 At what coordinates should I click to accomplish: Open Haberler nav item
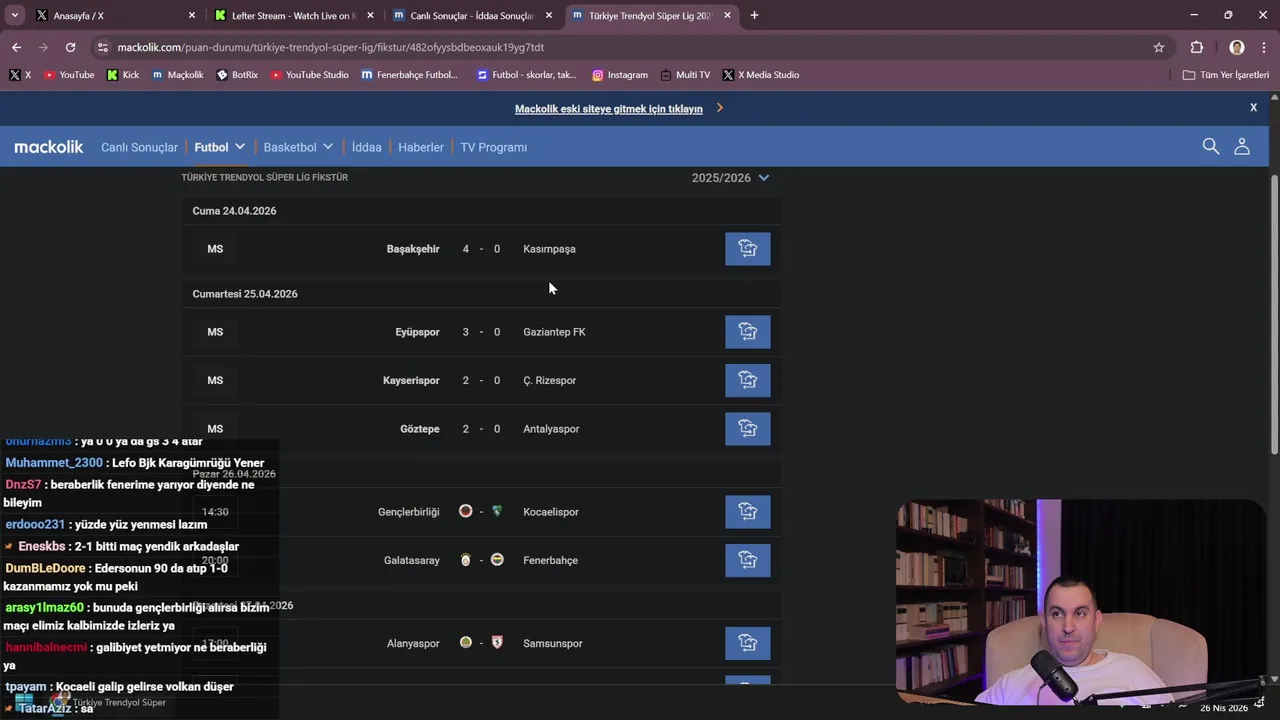421,147
